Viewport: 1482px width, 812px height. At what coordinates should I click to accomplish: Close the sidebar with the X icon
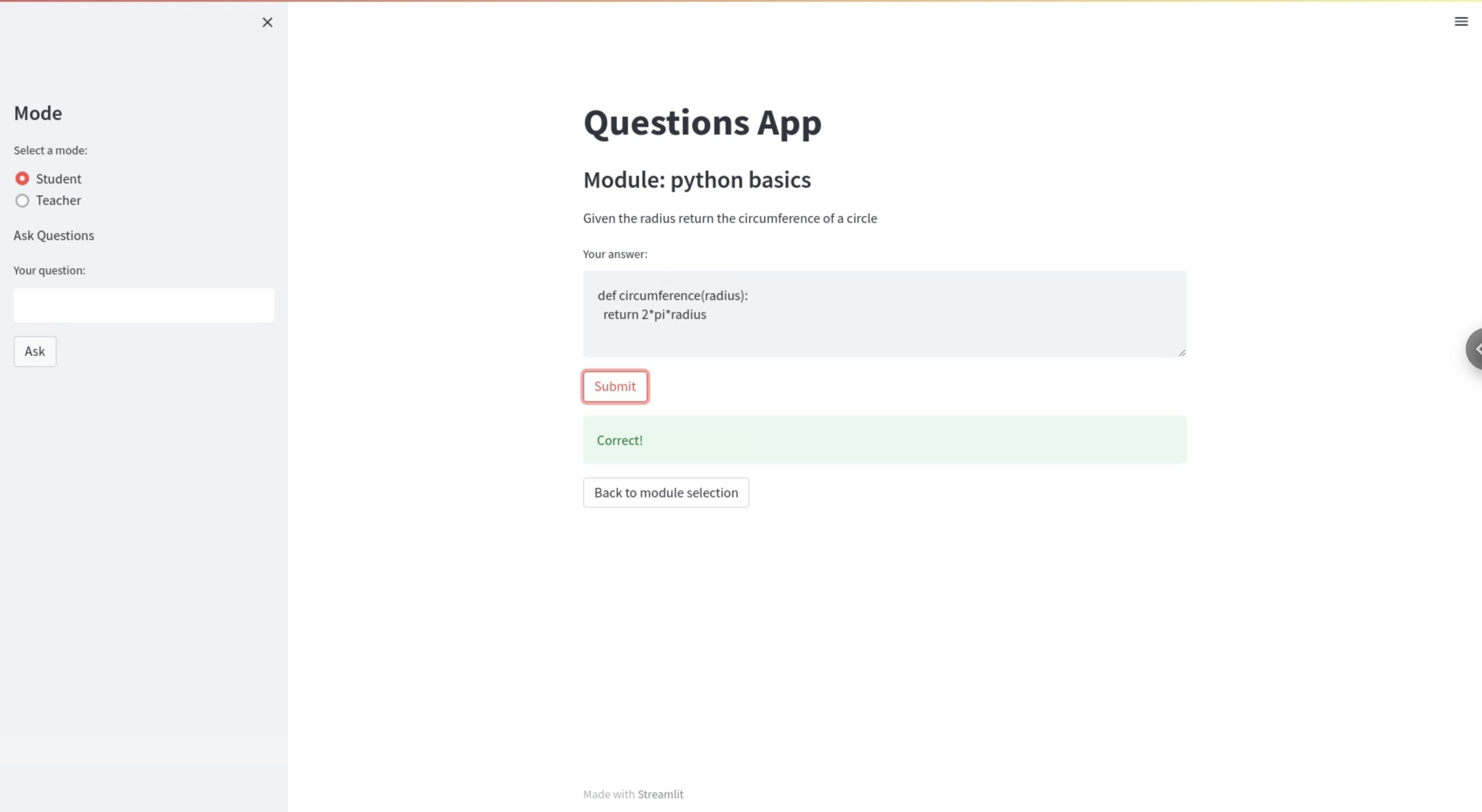coord(267,22)
